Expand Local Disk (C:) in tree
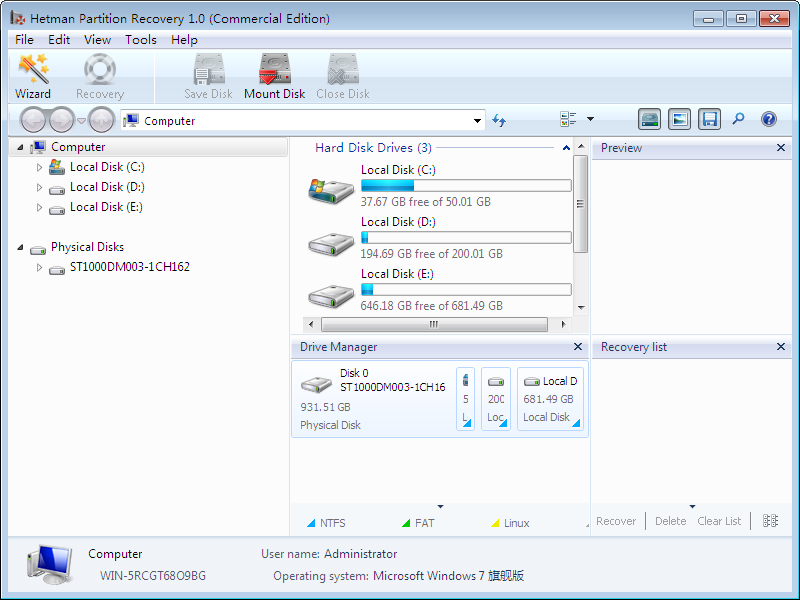Viewport: 800px width, 600px height. [x=39, y=167]
